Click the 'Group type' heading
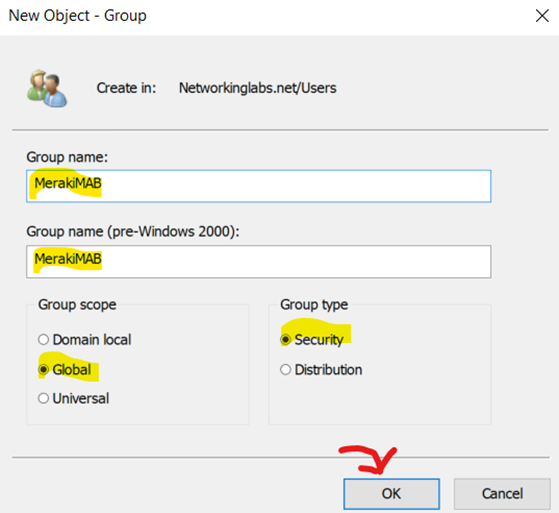 pos(314,304)
